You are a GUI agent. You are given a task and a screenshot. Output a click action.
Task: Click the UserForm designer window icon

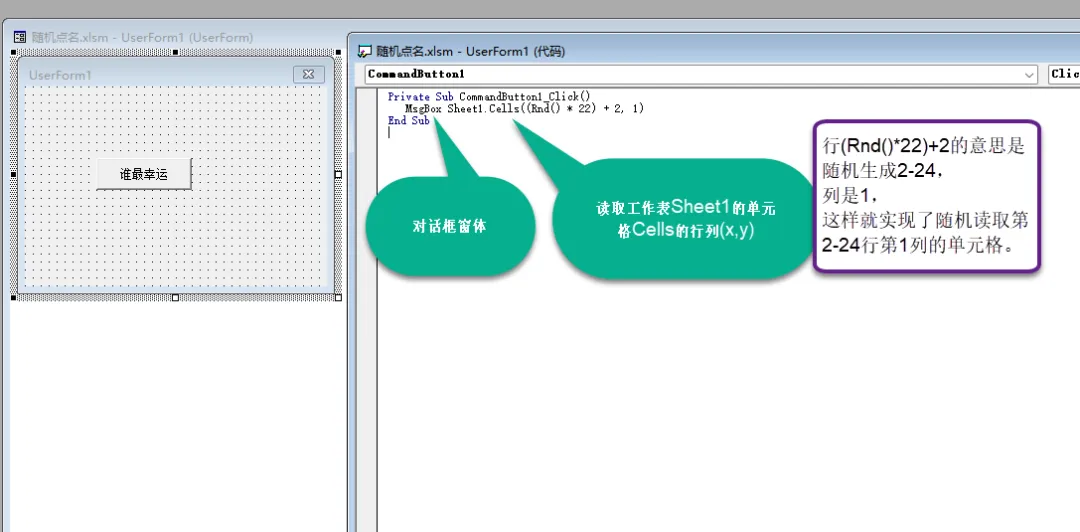pos(20,37)
